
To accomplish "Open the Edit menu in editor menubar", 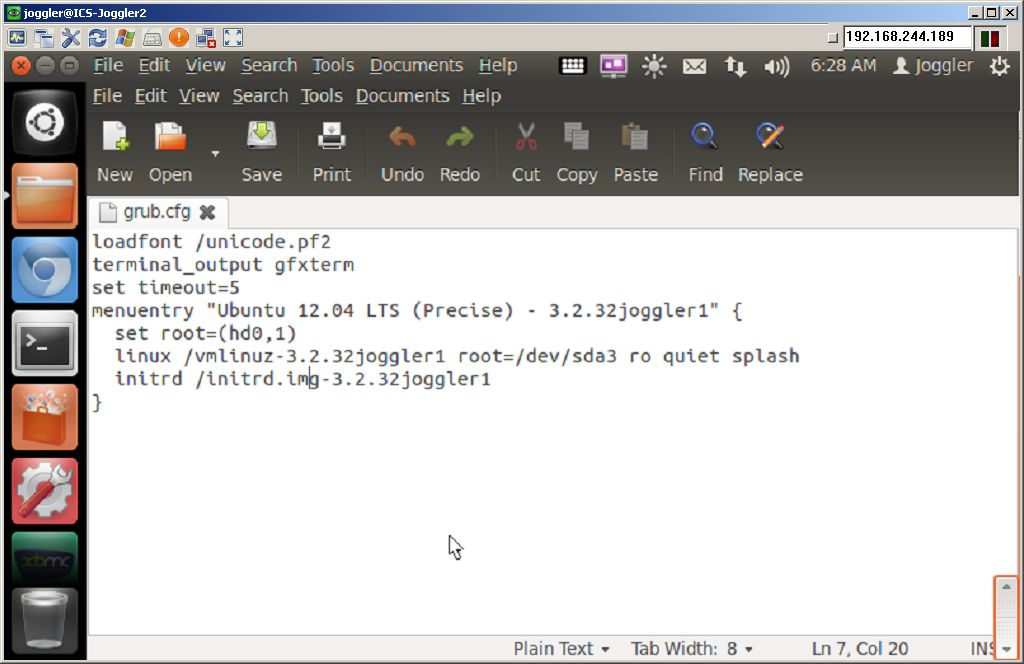I will (x=151, y=96).
